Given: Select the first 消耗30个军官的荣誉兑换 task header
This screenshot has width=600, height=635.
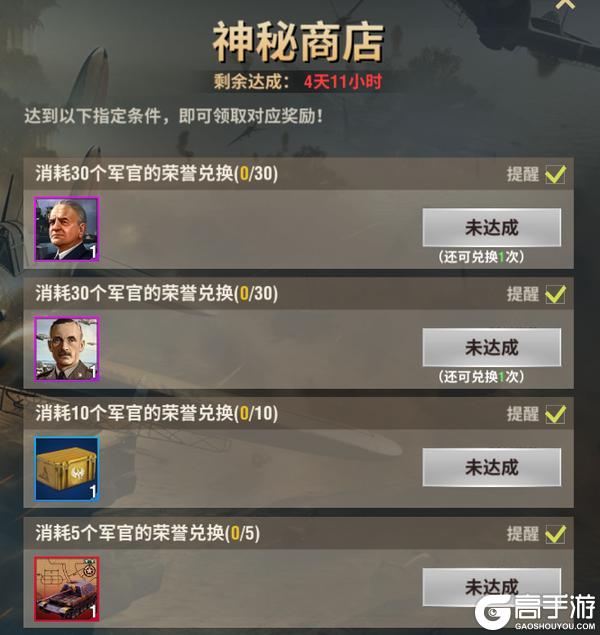Looking at the screenshot, I should click(157, 174).
